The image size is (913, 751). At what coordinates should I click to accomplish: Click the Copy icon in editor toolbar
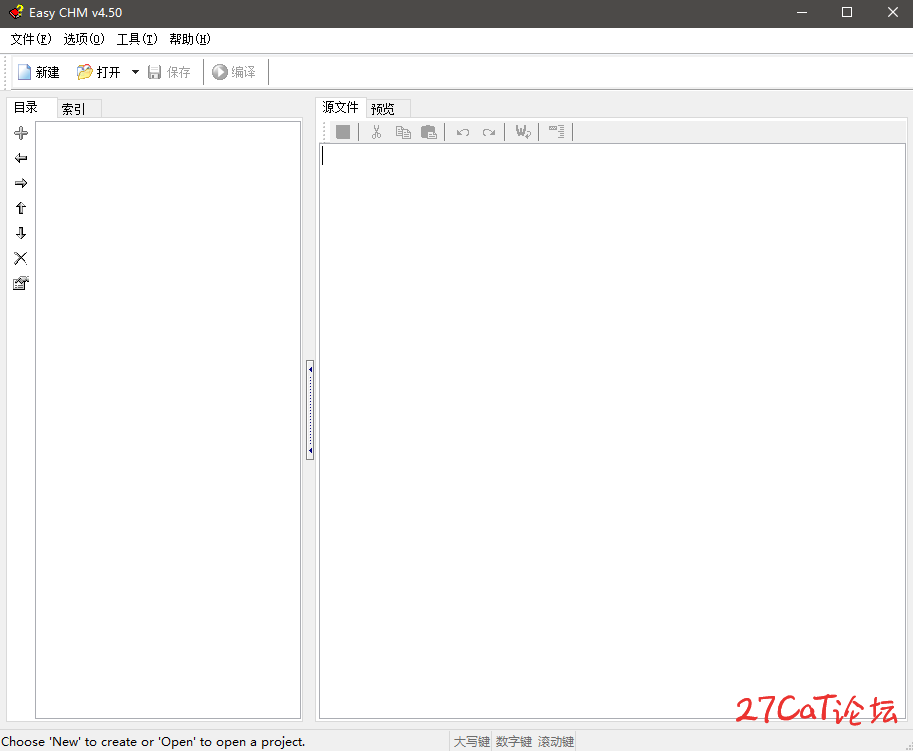coord(403,132)
